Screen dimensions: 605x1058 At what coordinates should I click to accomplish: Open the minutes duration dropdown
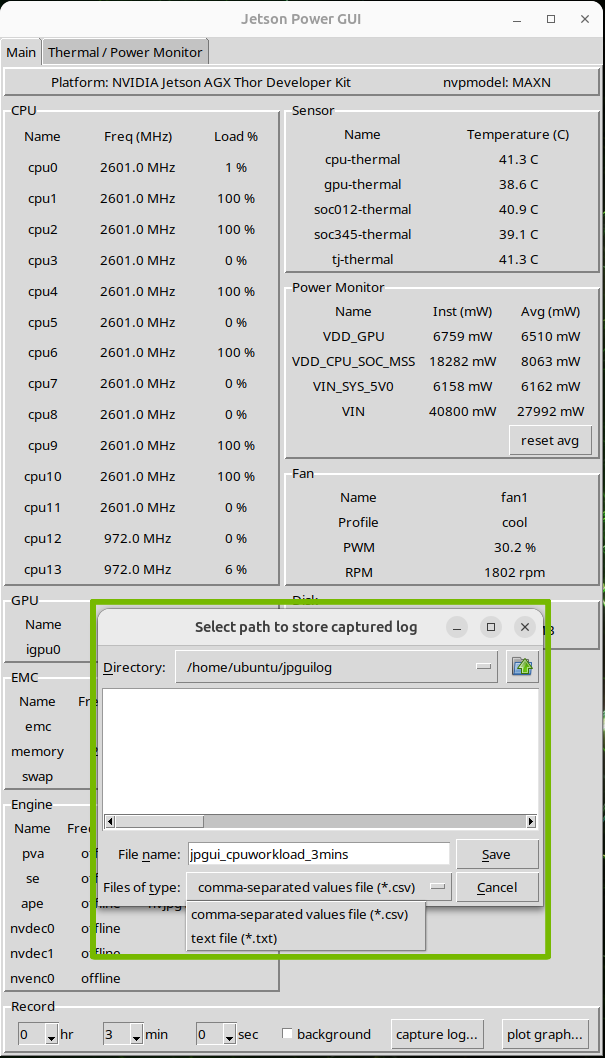[x=137, y=1035]
